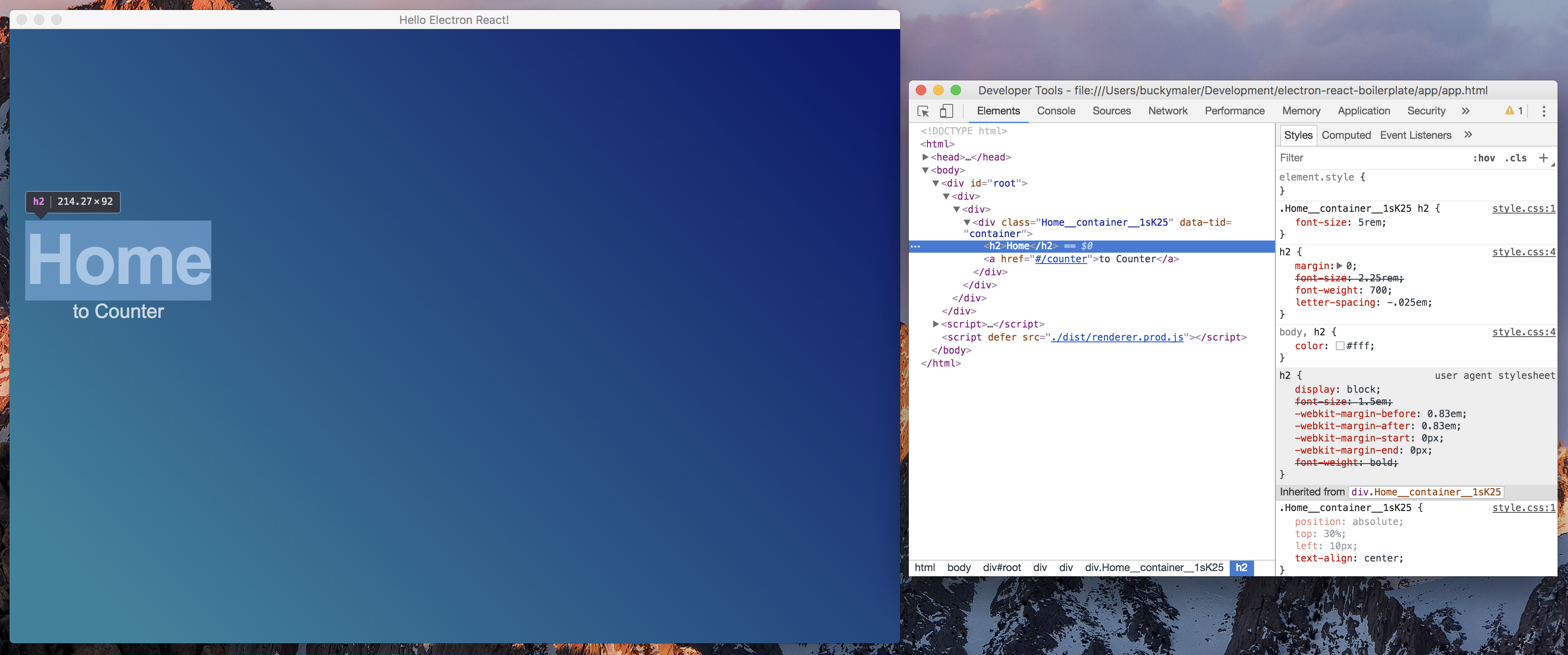Open the Network tab
The height and width of the screenshot is (655, 1568).
click(1168, 111)
